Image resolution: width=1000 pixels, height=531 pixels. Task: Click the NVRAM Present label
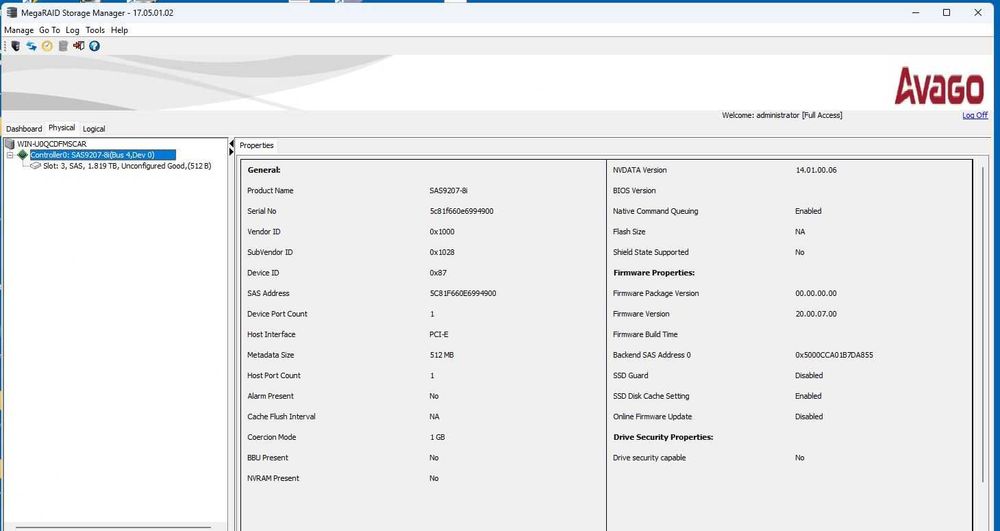tap(273, 478)
